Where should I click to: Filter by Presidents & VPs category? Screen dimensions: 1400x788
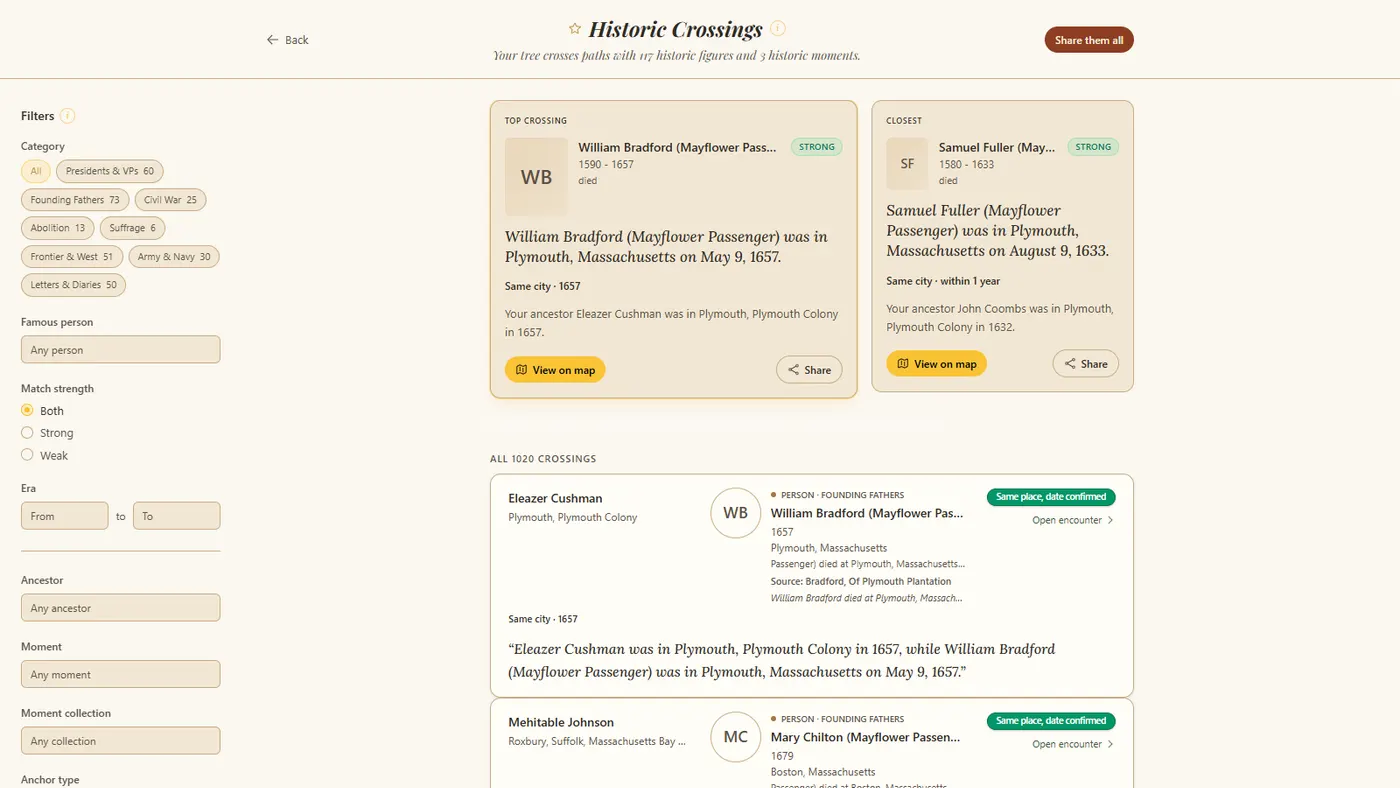pos(110,171)
